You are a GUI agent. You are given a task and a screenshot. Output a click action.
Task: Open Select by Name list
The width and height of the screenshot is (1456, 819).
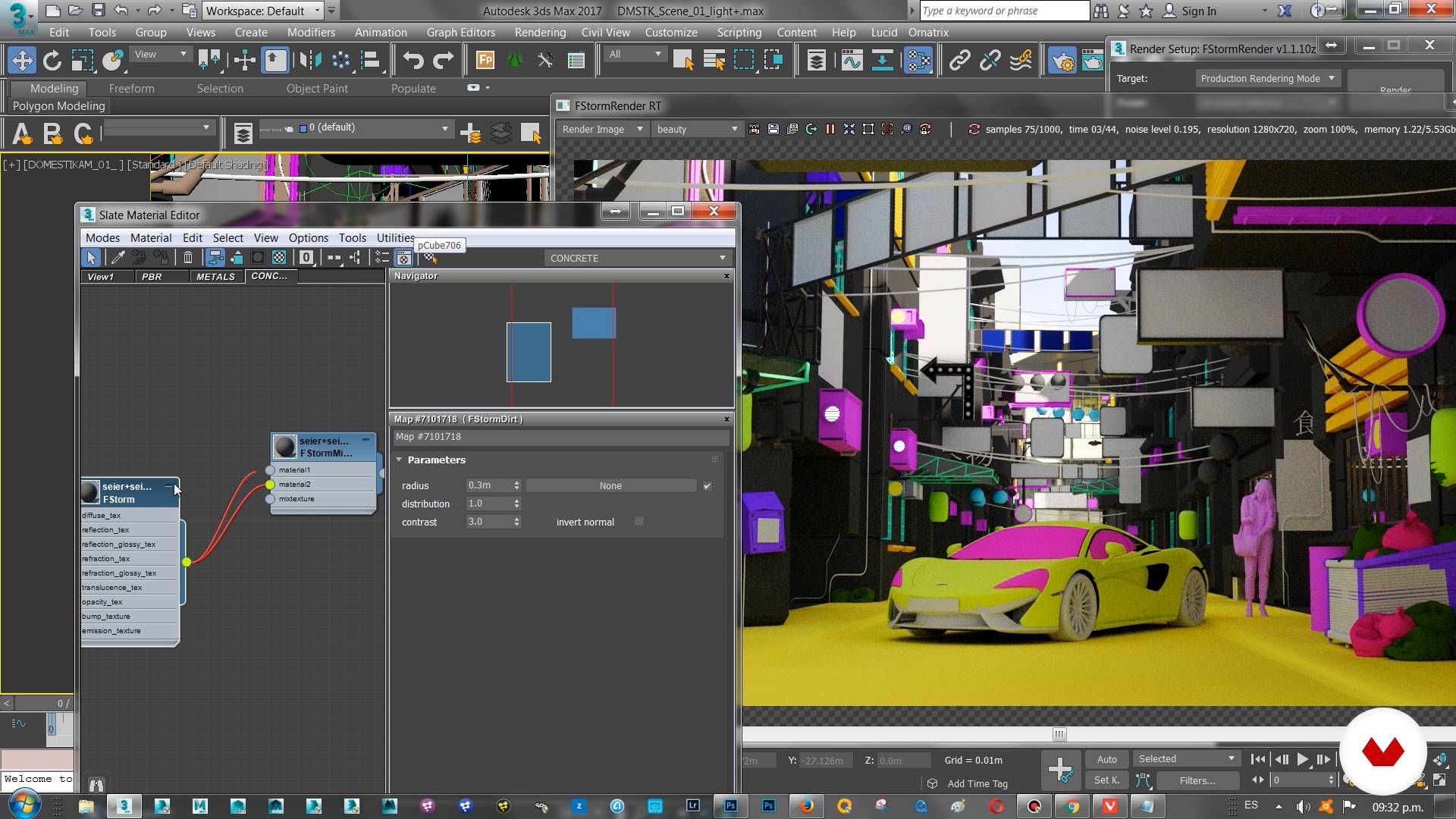pyautogui.click(x=714, y=61)
